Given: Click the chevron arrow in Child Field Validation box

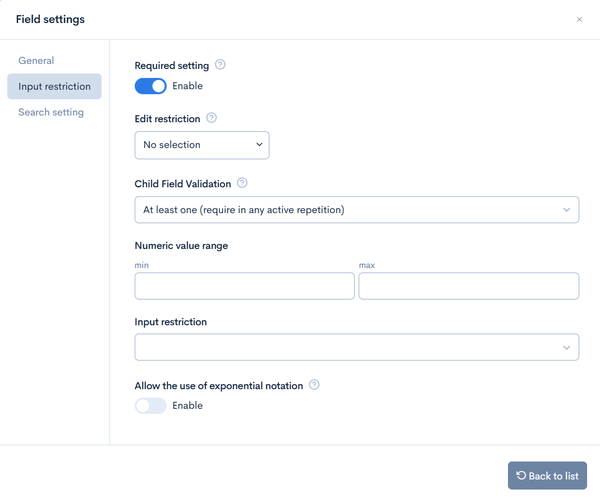Looking at the screenshot, I should tap(566, 210).
